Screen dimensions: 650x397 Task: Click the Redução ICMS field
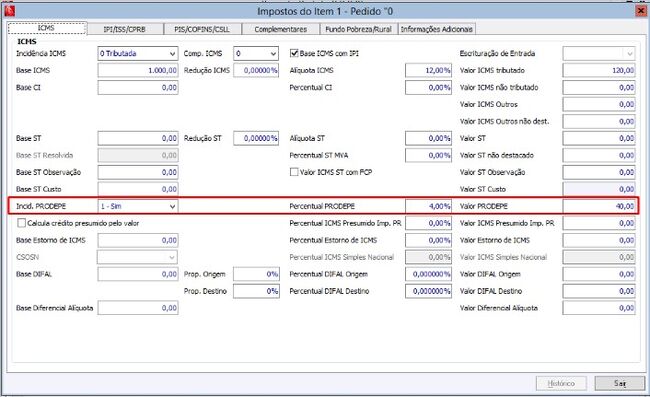point(256,70)
